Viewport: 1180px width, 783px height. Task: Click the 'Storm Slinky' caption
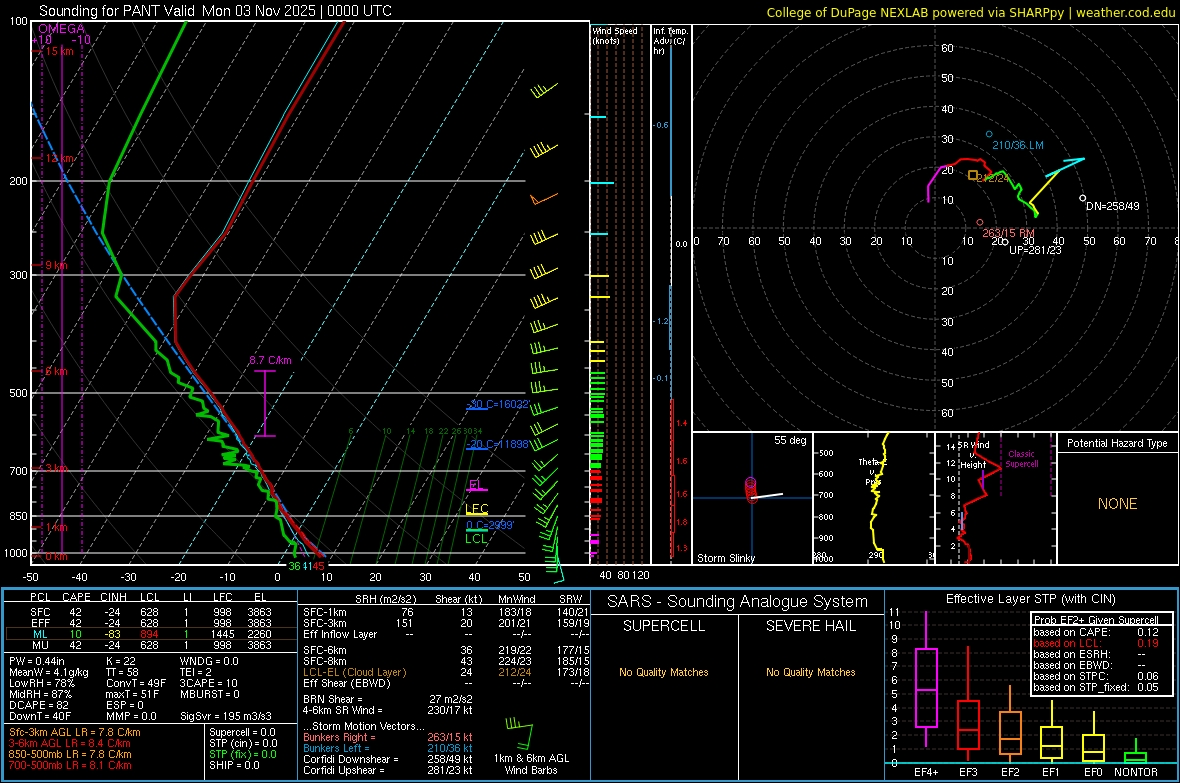click(x=725, y=558)
